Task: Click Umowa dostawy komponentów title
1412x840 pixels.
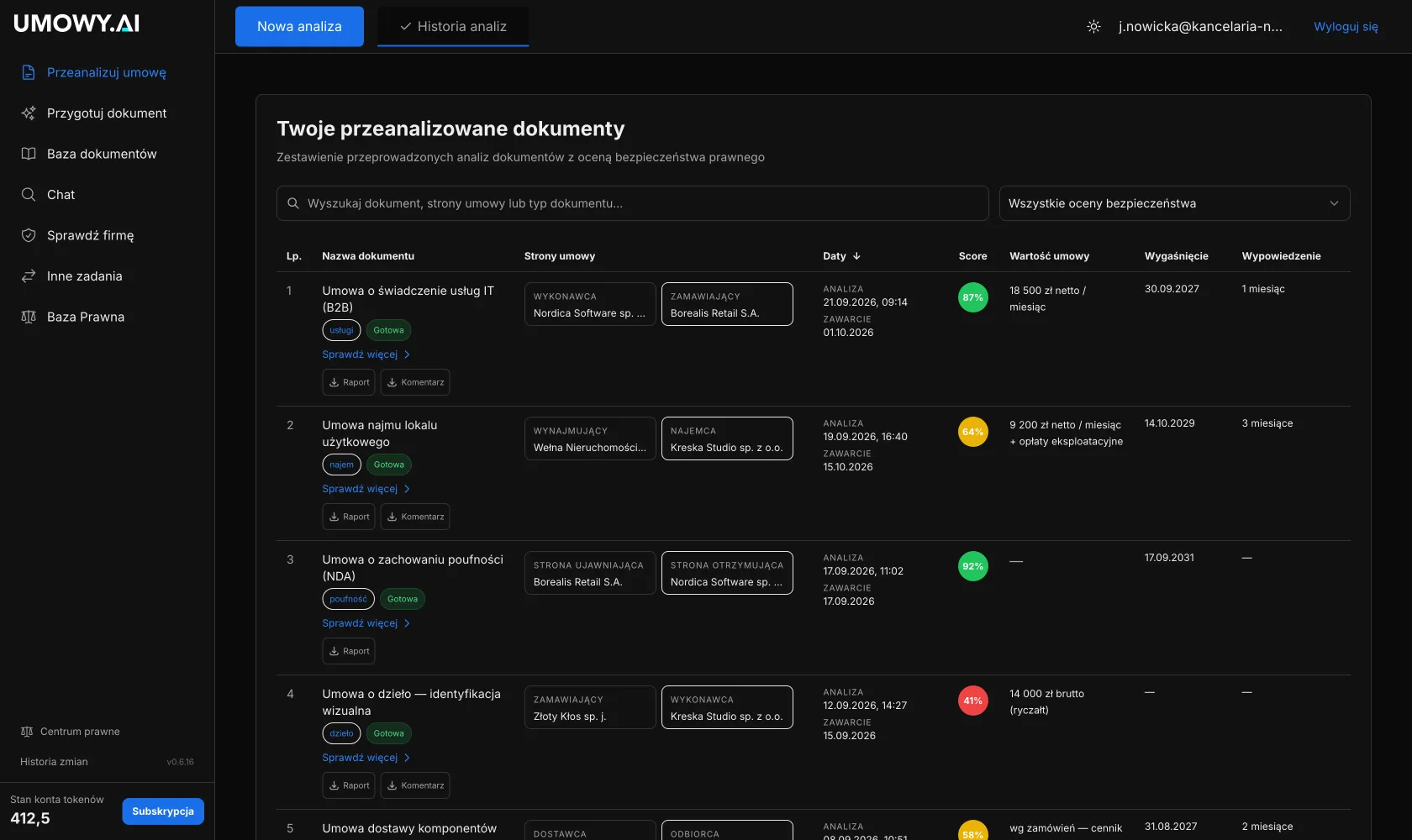Action: tap(409, 828)
